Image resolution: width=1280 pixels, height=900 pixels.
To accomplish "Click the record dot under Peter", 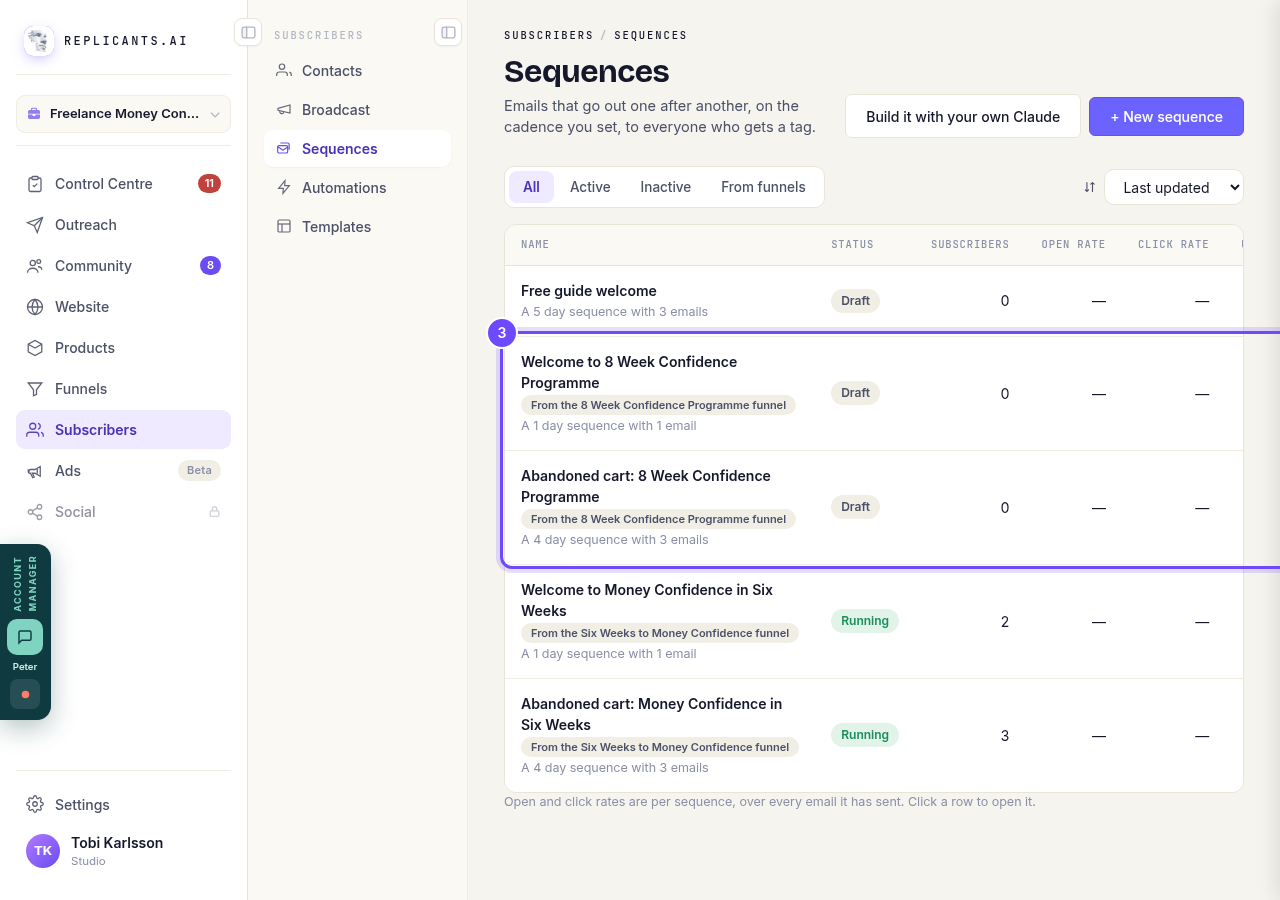I will pyautogui.click(x=25, y=694).
